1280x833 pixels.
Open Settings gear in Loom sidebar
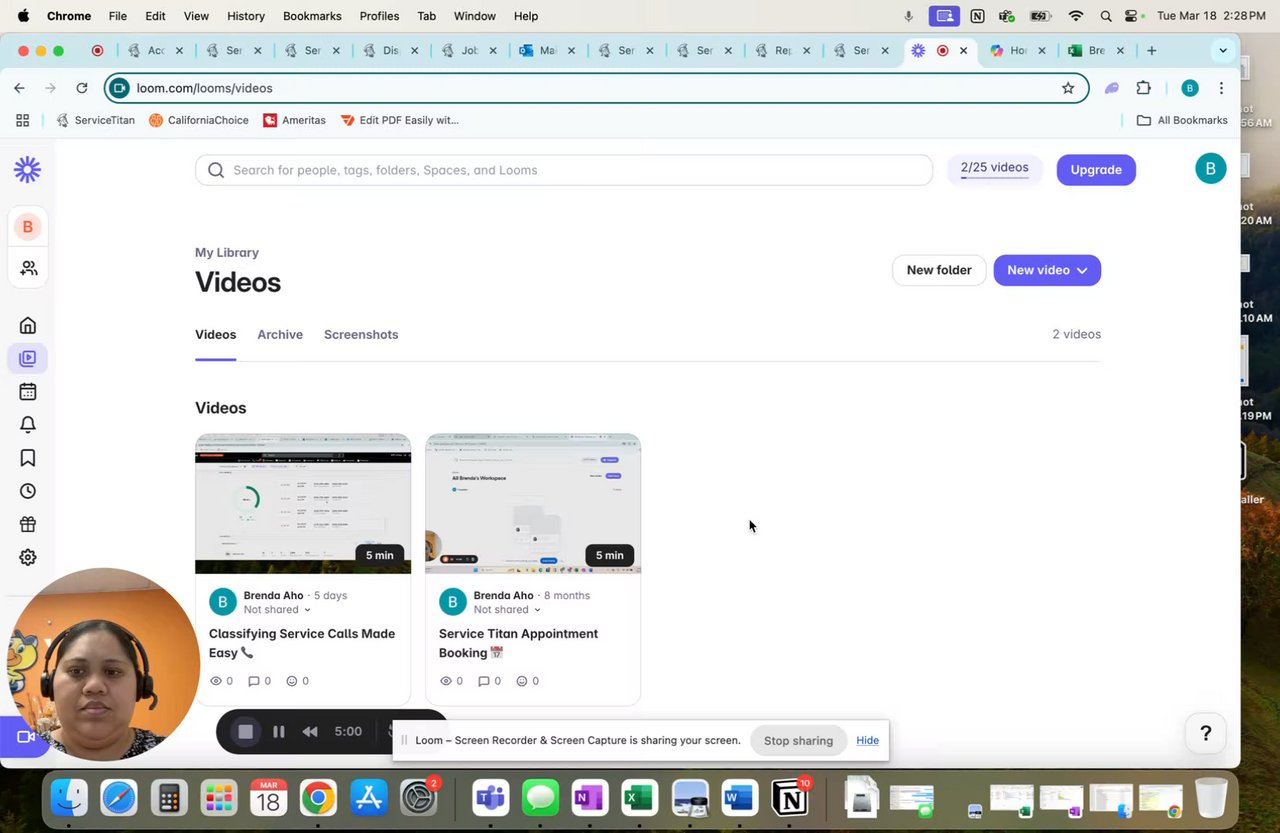coord(28,557)
